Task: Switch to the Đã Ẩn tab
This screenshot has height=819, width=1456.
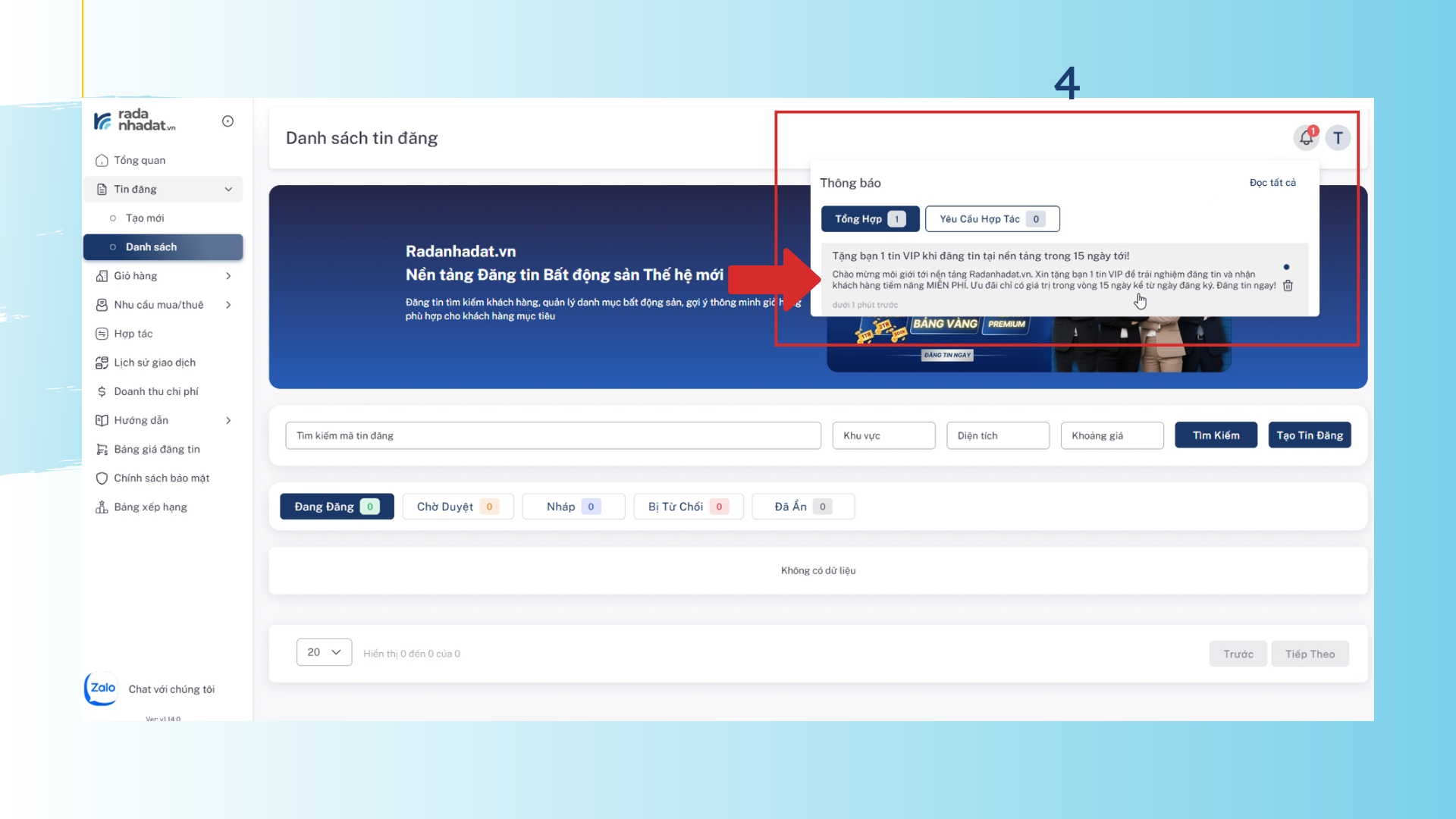Action: click(803, 507)
